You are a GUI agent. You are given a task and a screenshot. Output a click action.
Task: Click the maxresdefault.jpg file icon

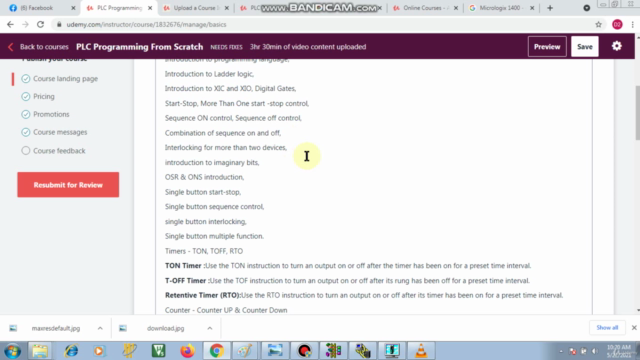click(x=13, y=328)
